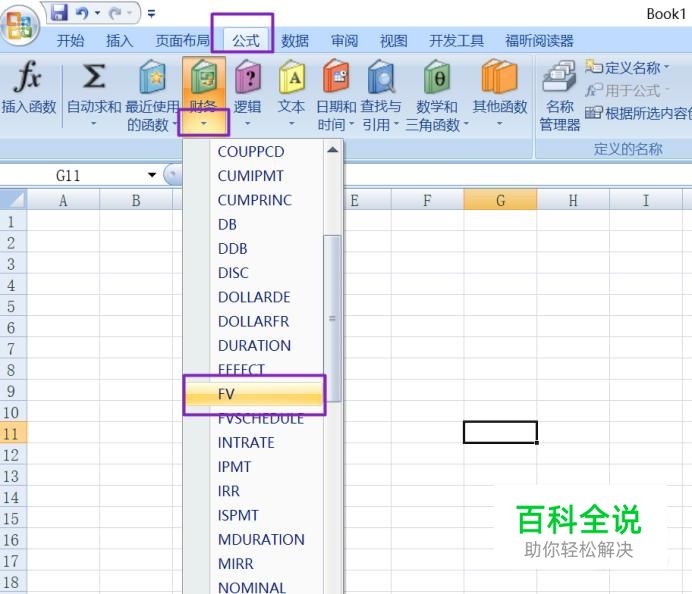This screenshot has width=692, height=594.
Task: Open the 福昕阅读器 tab
Action: coord(539,41)
